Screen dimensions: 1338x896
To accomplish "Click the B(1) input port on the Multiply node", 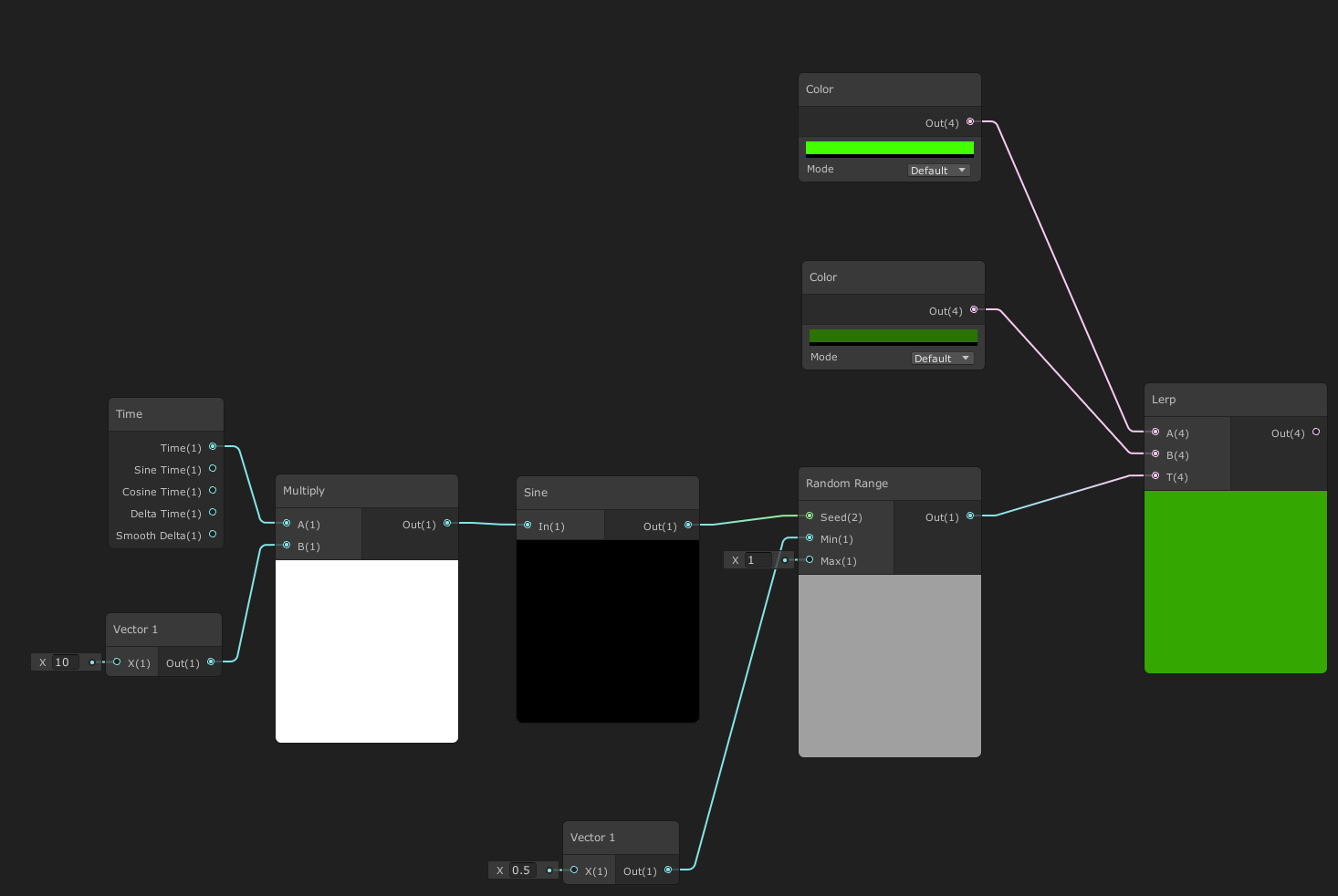I will coord(287,545).
